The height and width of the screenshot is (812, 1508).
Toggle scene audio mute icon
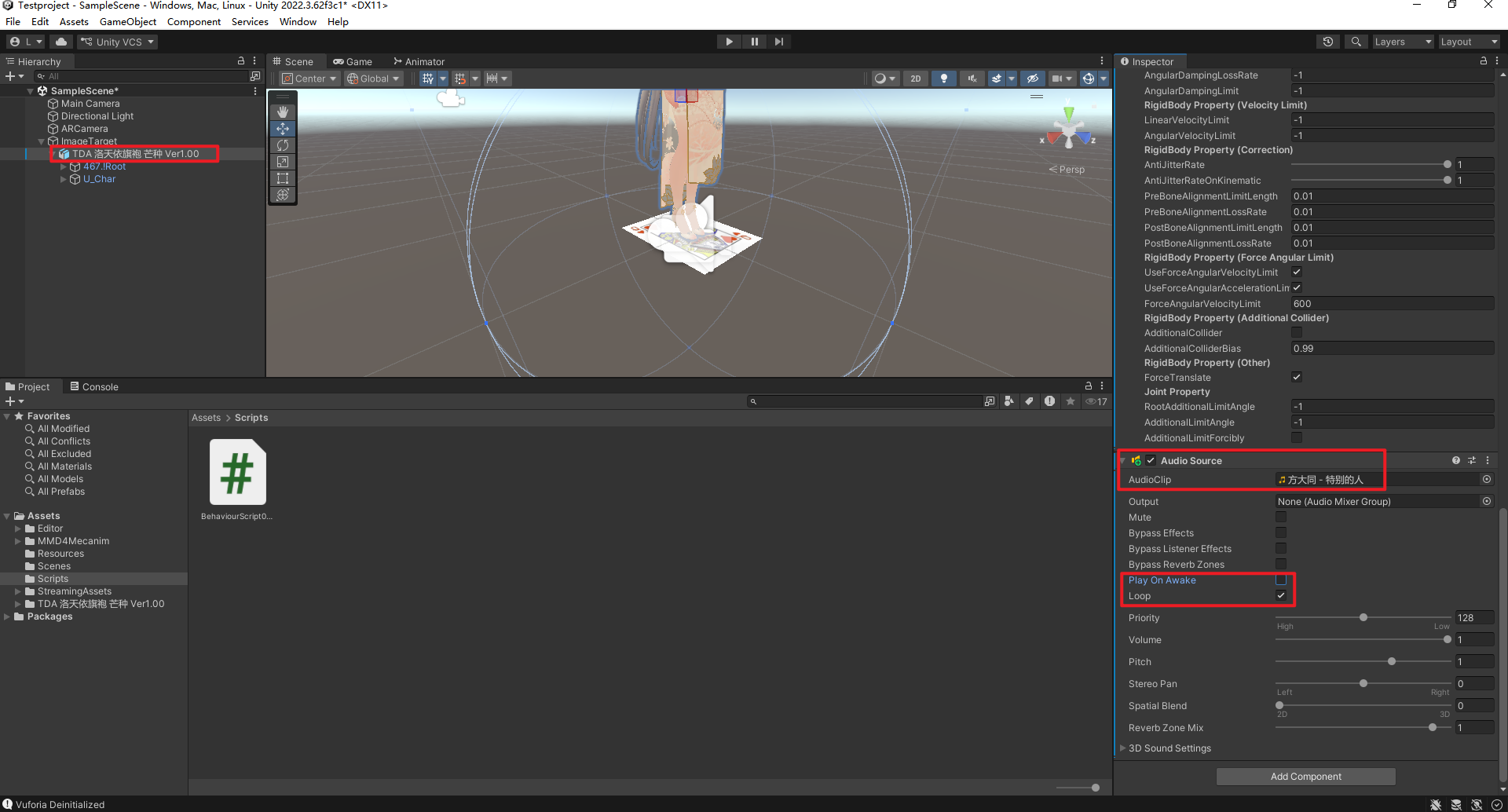(x=972, y=79)
